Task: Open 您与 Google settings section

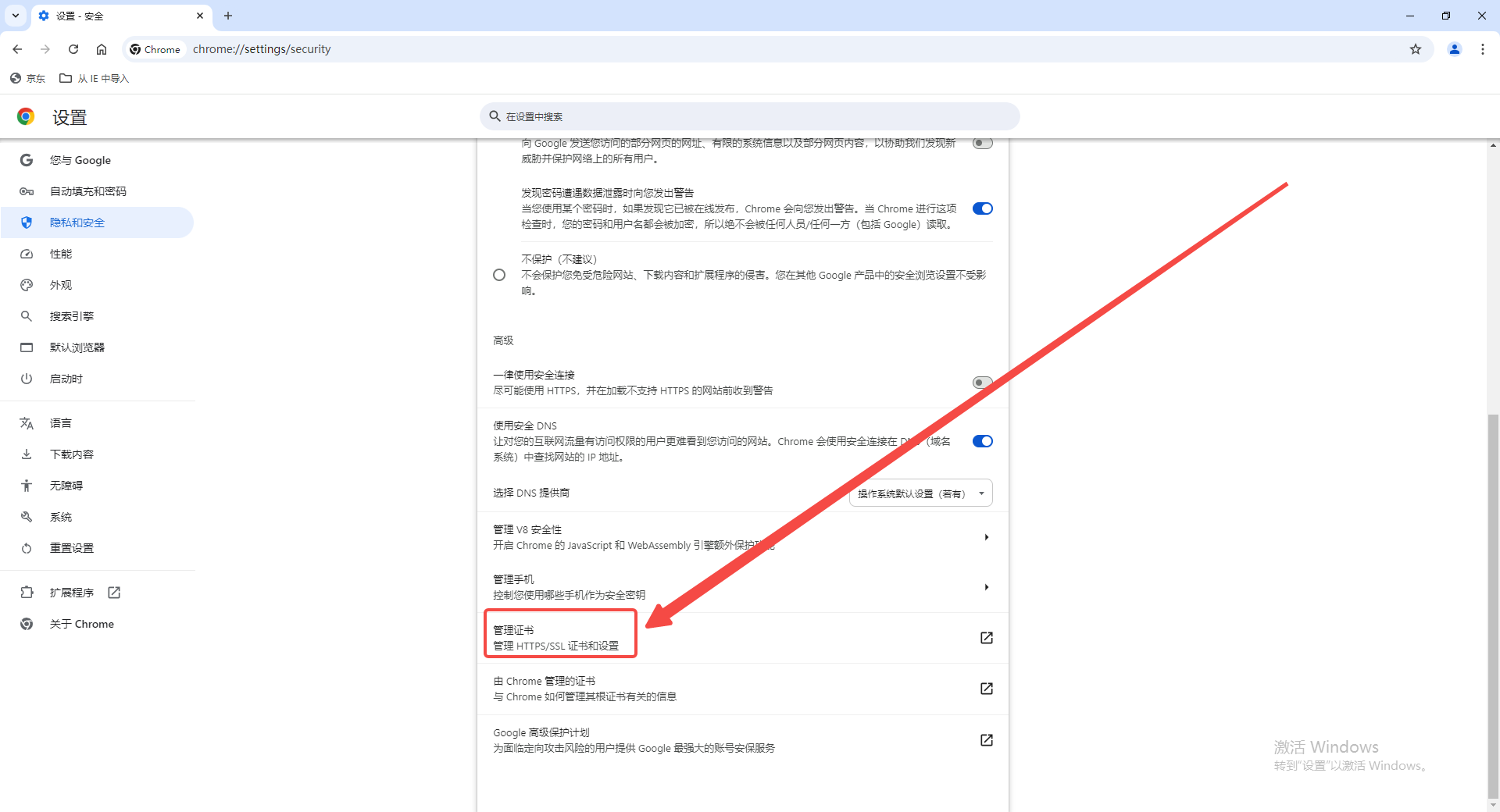Action: coord(98,160)
